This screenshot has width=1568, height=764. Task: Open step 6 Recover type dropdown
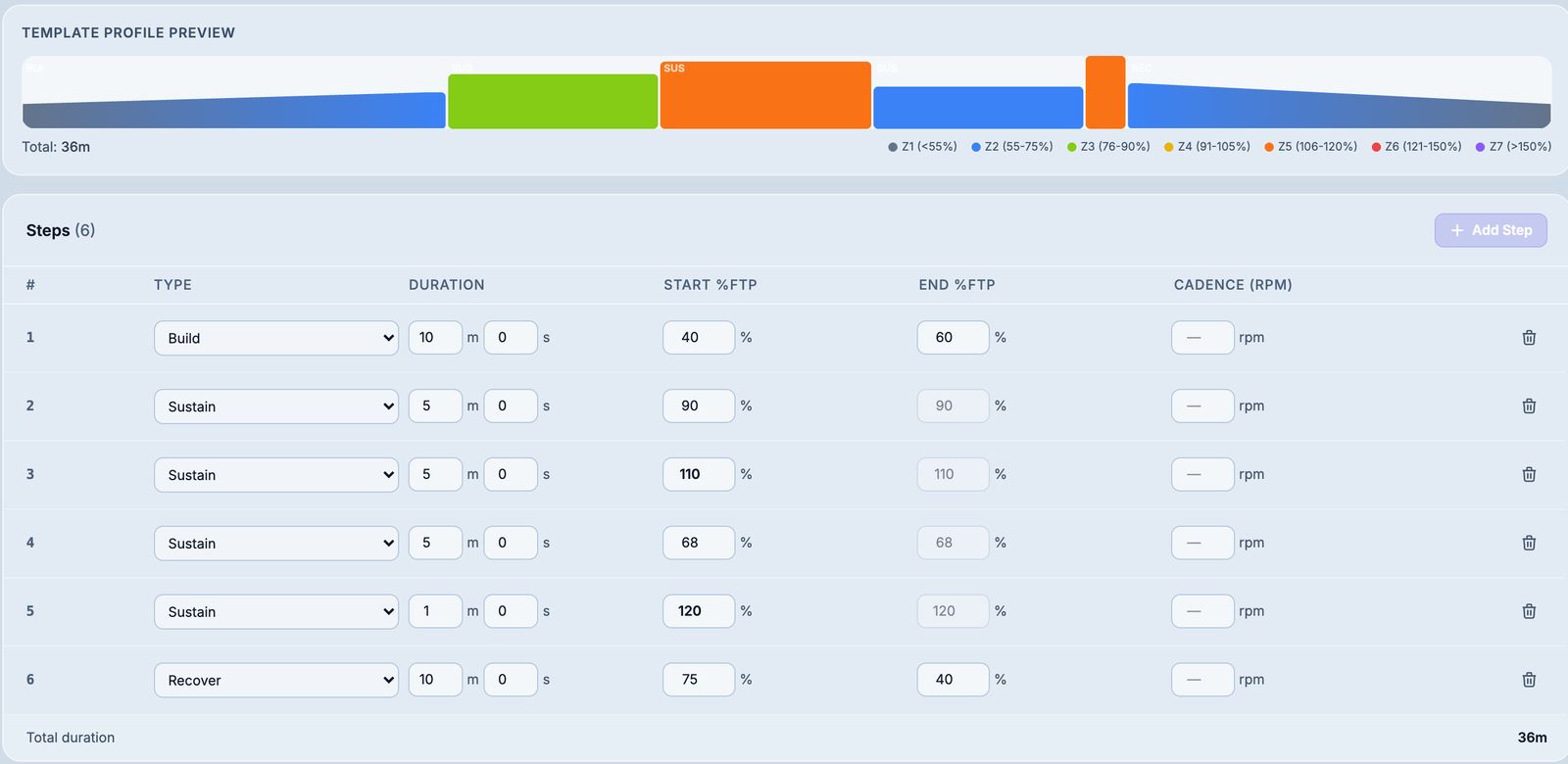pyautogui.click(x=276, y=681)
